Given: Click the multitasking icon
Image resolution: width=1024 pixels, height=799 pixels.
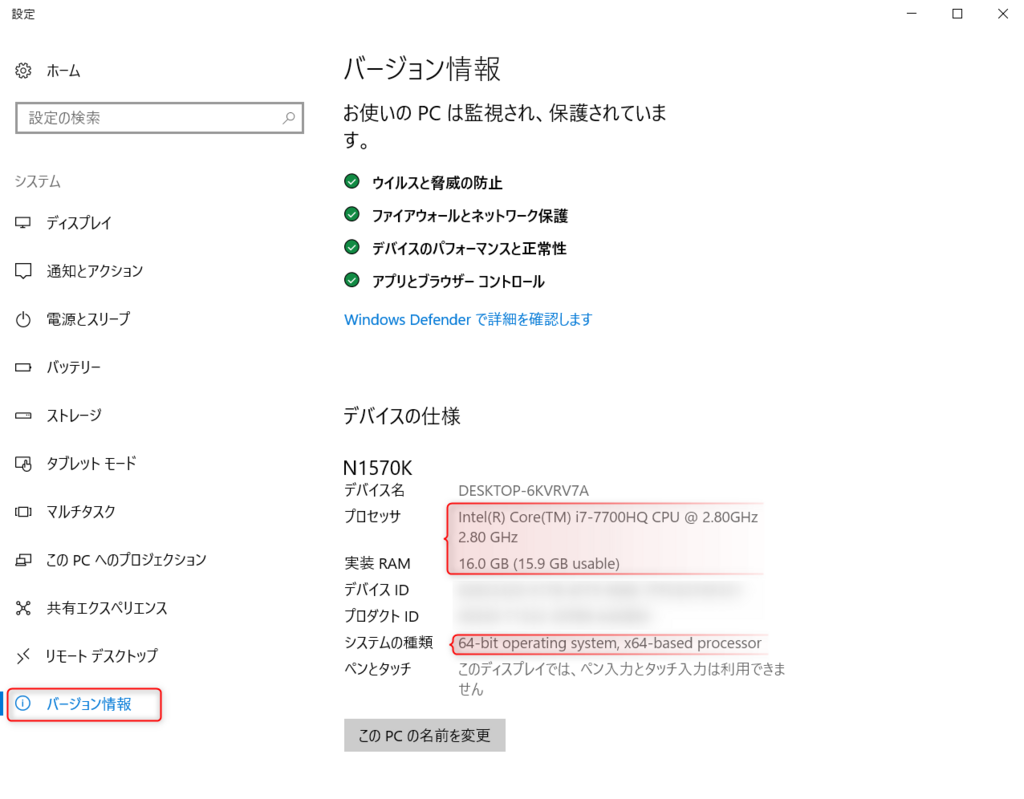Looking at the screenshot, I should [23, 512].
